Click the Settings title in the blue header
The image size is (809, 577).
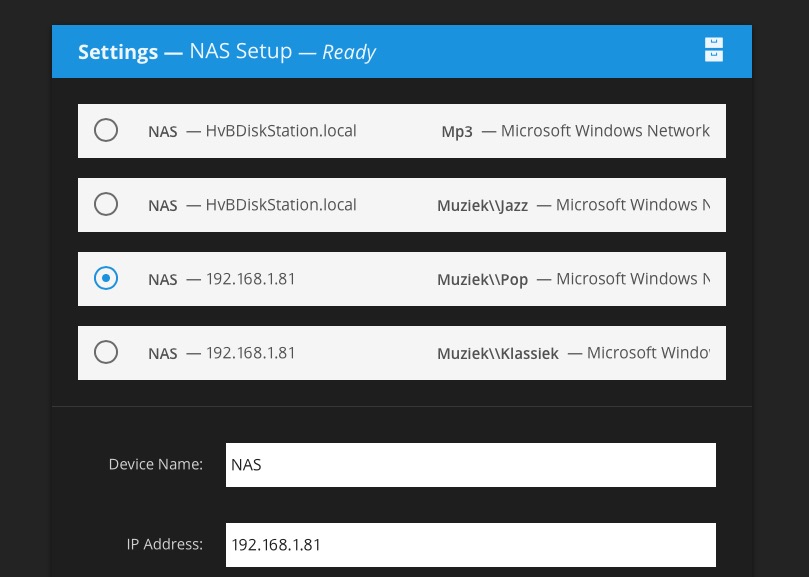(x=118, y=52)
